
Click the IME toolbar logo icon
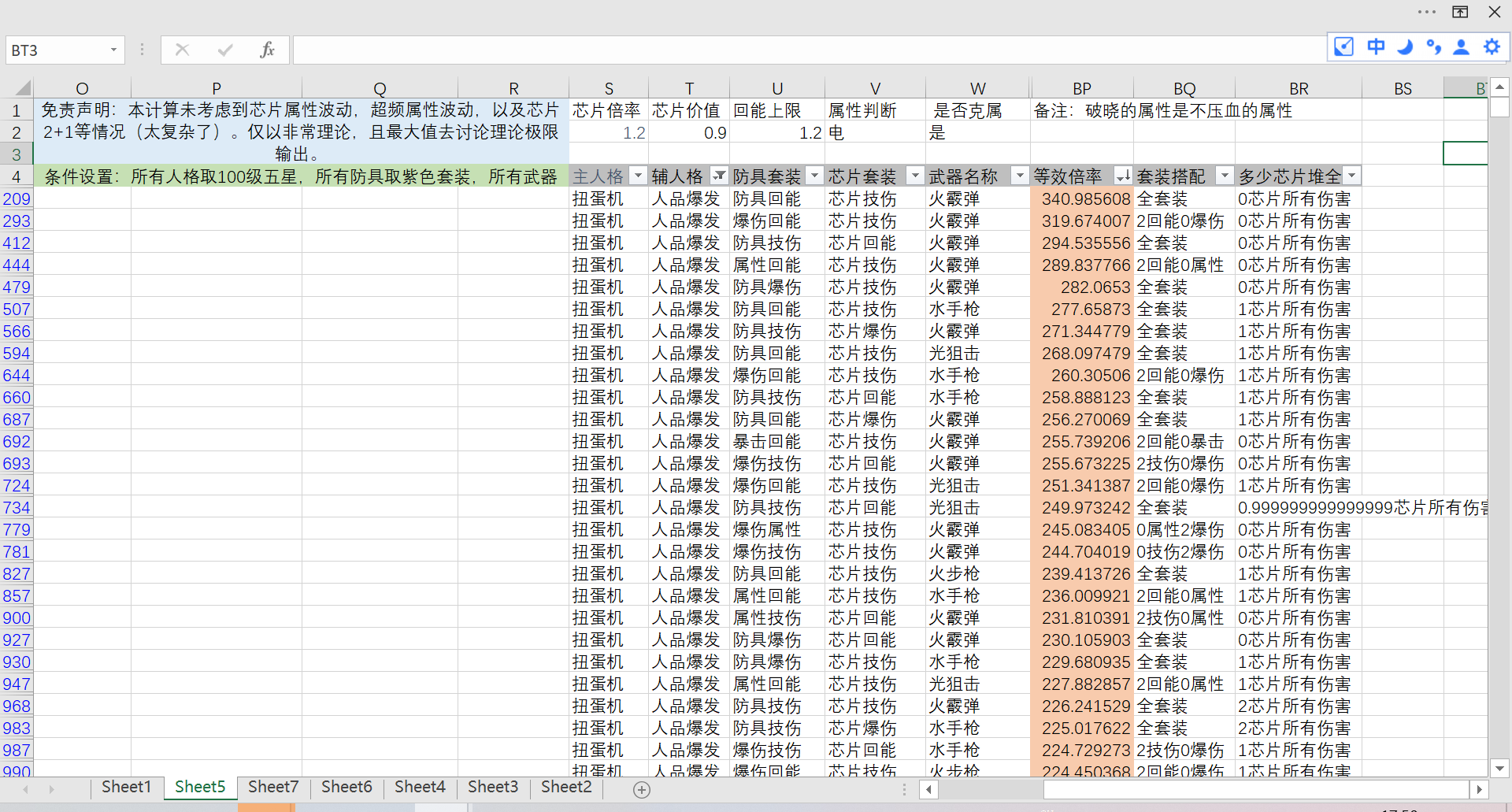point(1344,46)
